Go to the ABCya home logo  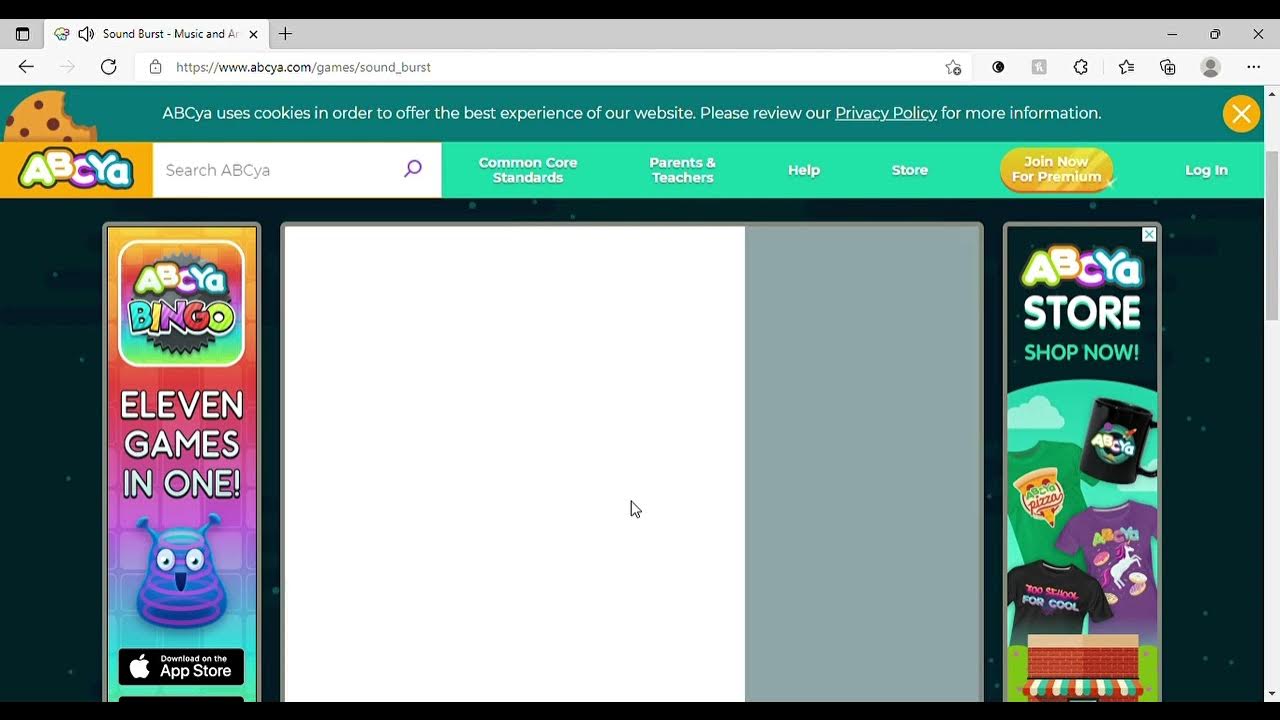click(76, 170)
